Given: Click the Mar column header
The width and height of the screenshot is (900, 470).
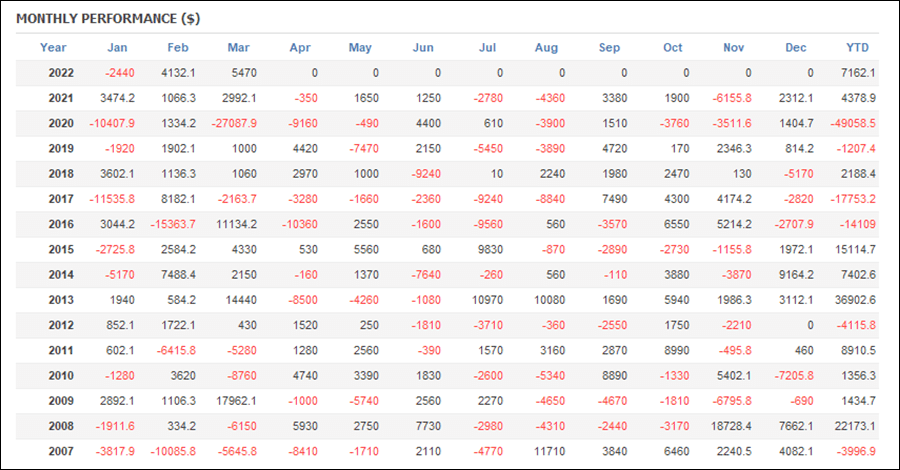Looking at the screenshot, I should pos(239,48).
